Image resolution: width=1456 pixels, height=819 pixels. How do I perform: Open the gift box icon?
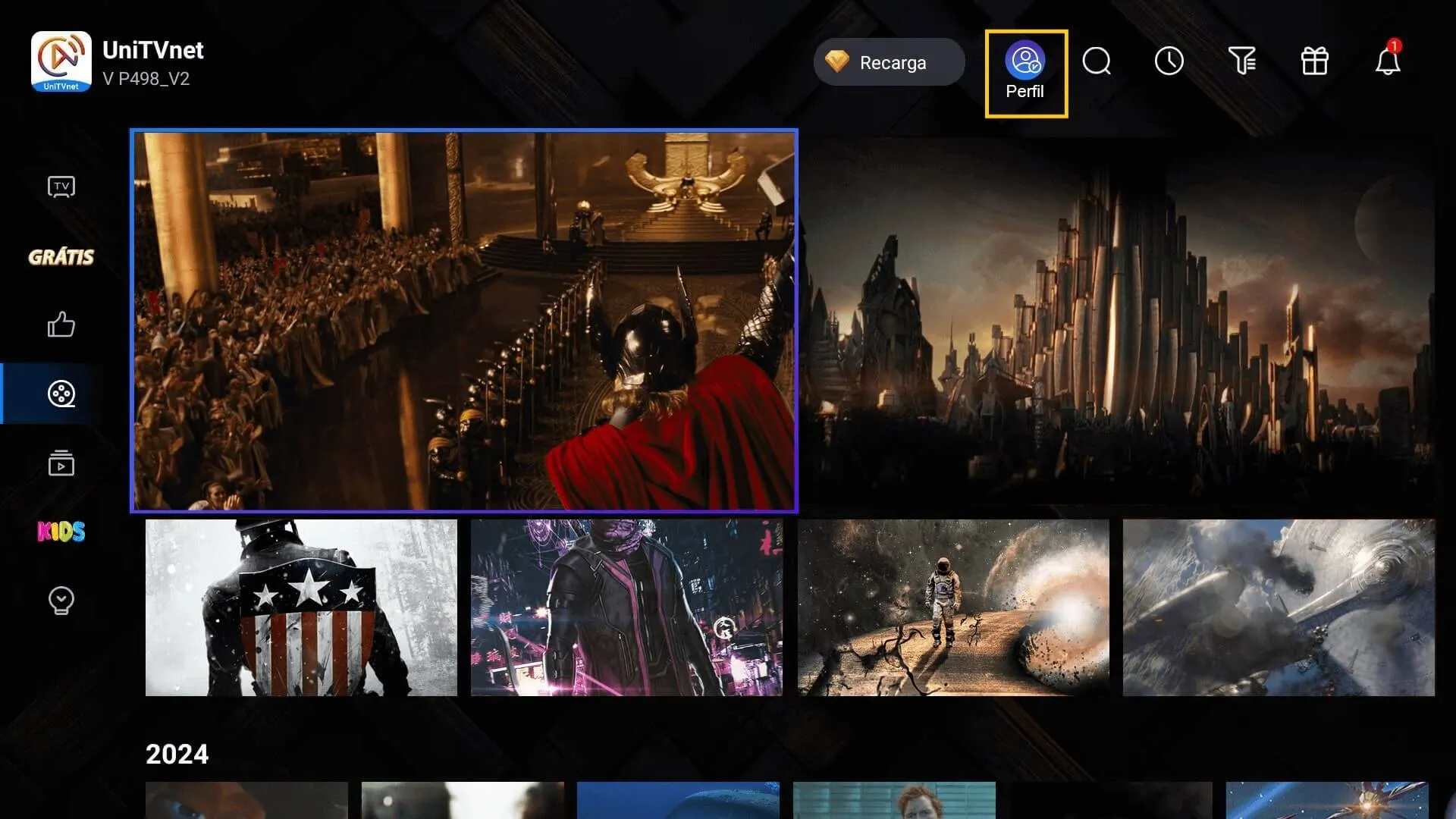tap(1314, 61)
